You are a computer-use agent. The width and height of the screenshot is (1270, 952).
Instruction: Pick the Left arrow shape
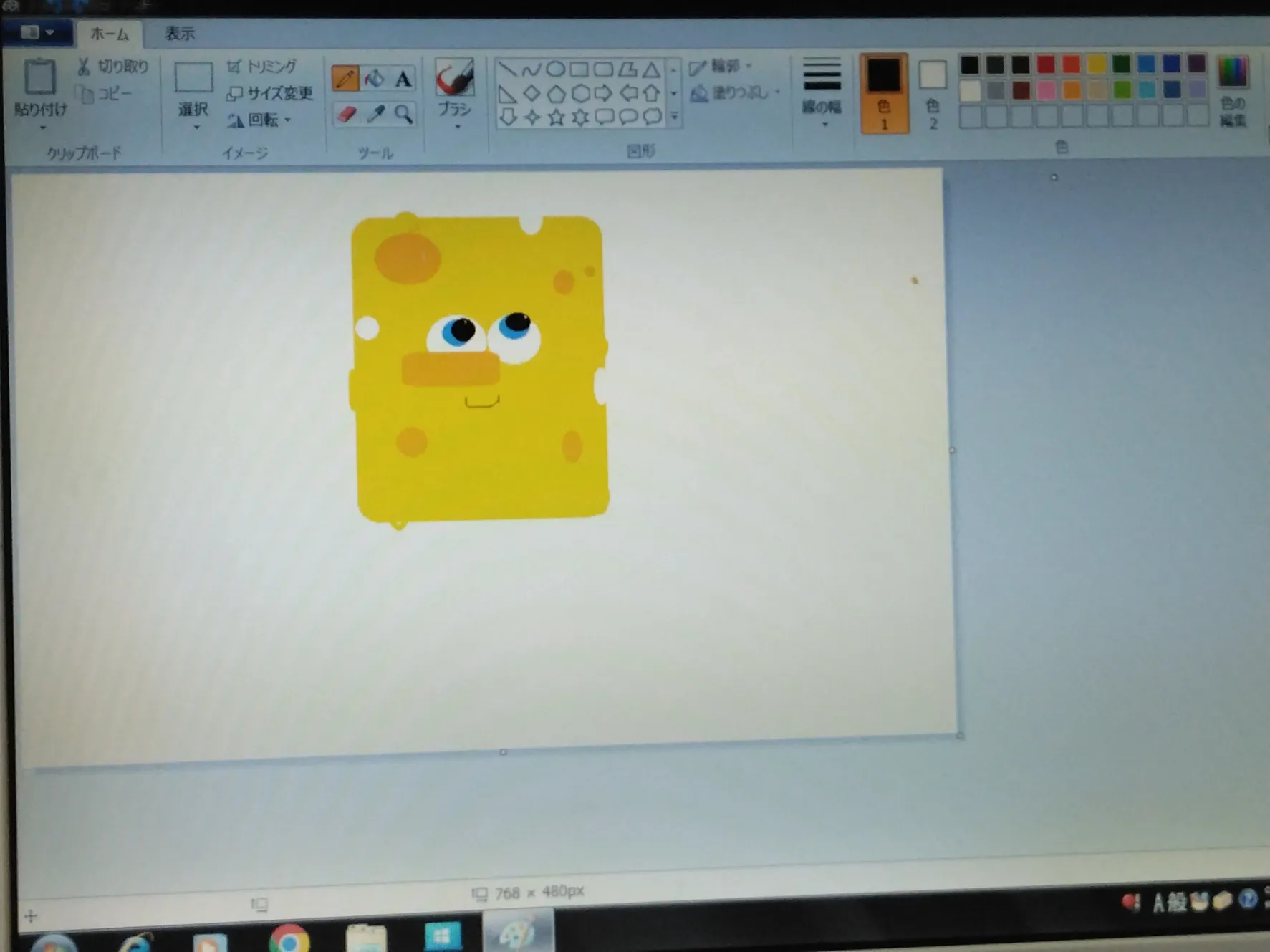click(628, 94)
